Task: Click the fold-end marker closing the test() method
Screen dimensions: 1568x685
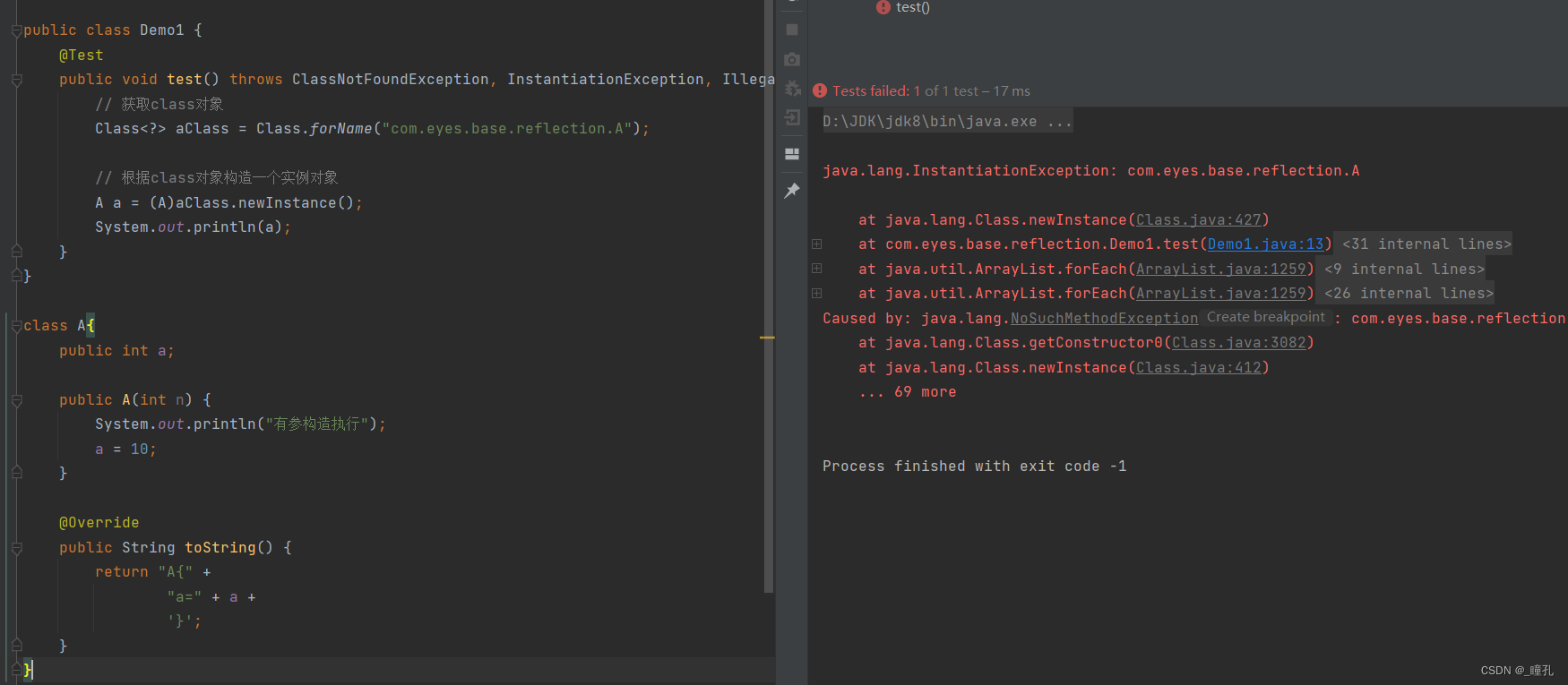Action: click(16, 252)
